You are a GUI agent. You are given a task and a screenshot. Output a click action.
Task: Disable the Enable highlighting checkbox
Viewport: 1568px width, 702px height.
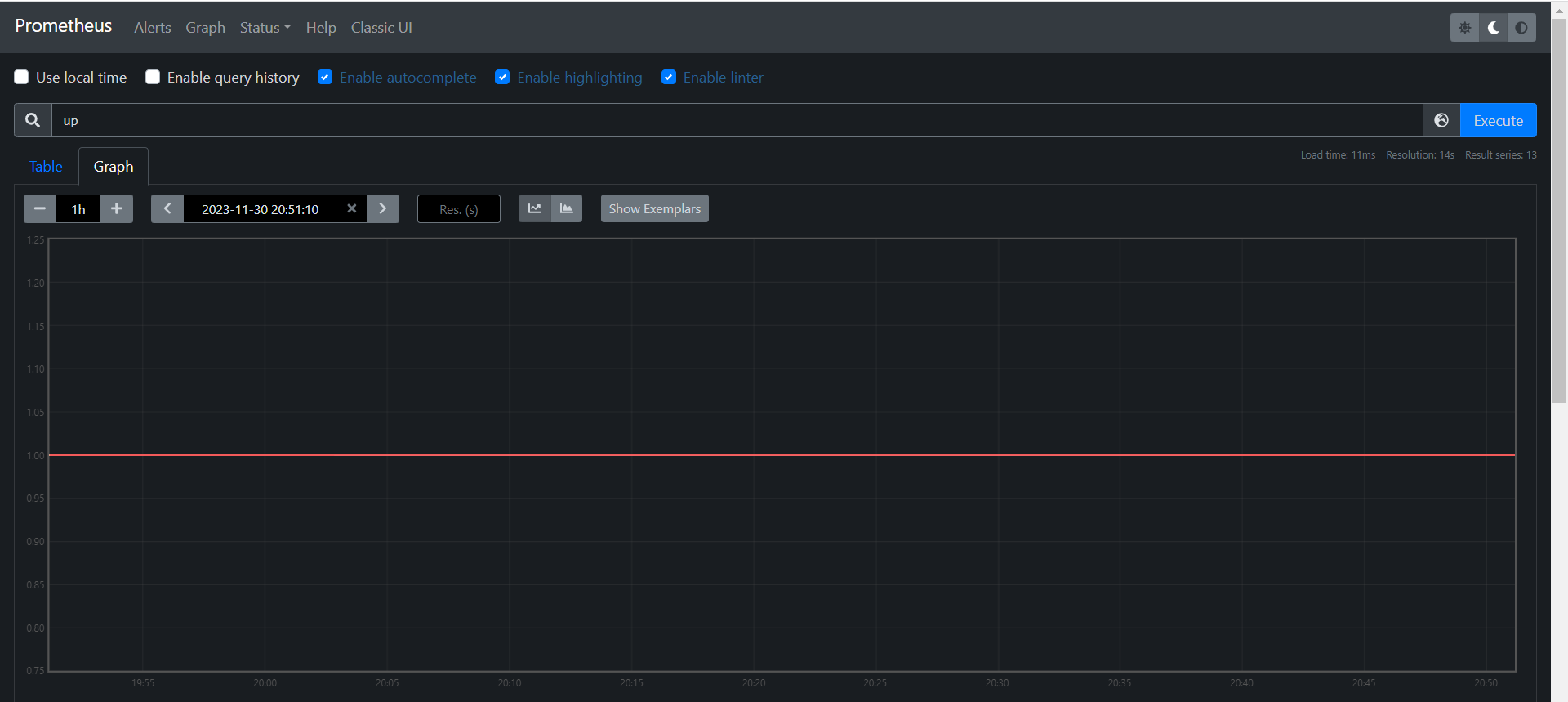pos(502,77)
